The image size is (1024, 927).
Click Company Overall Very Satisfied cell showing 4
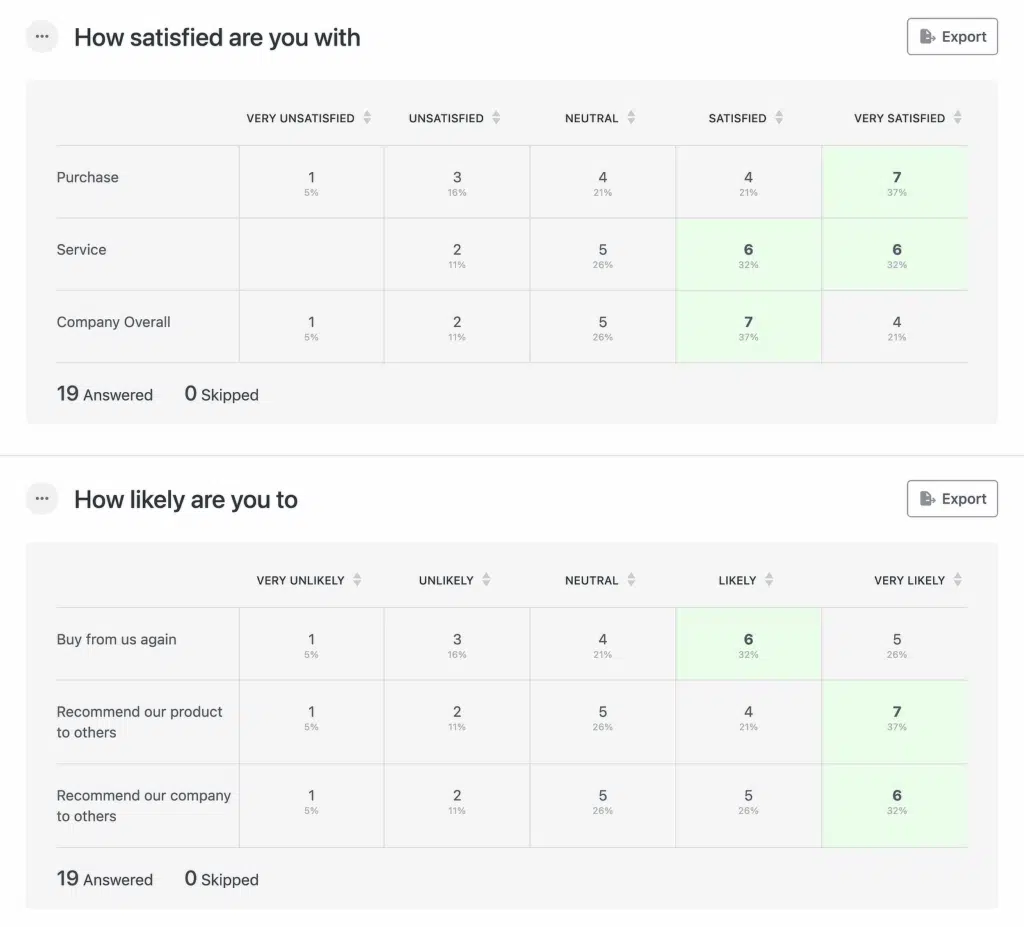tap(895, 327)
